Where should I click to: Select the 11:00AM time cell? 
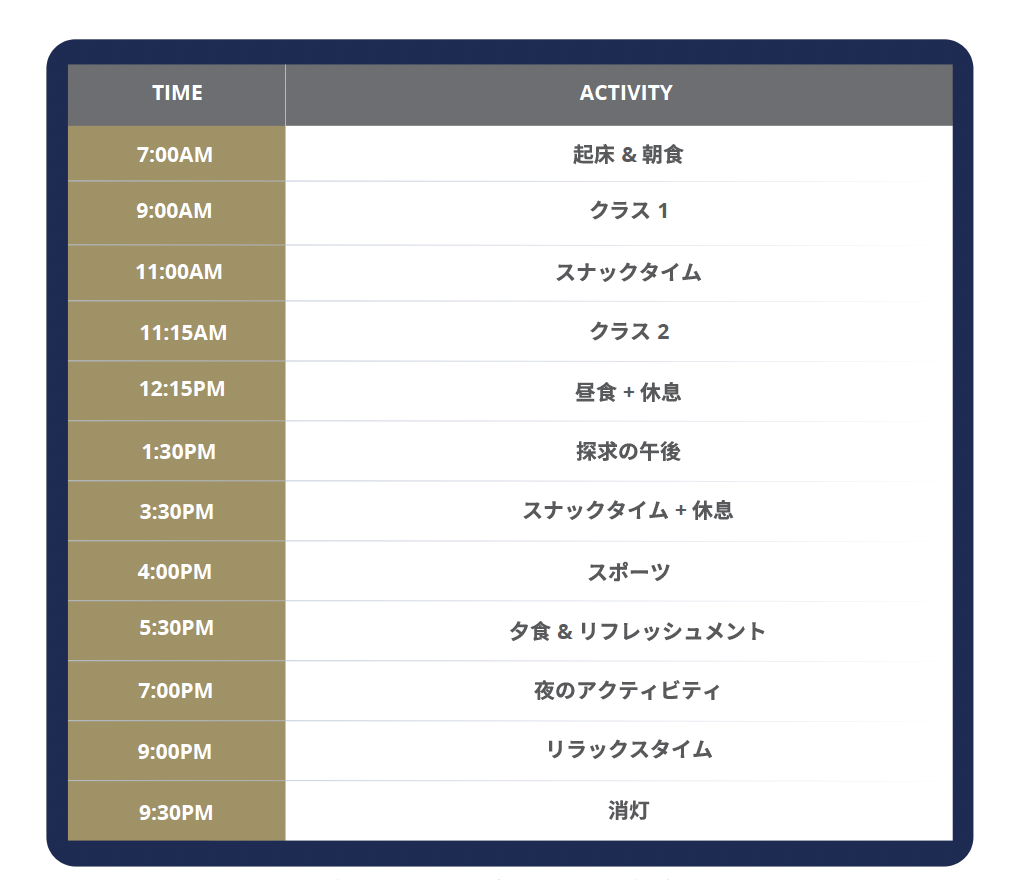click(x=179, y=272)
